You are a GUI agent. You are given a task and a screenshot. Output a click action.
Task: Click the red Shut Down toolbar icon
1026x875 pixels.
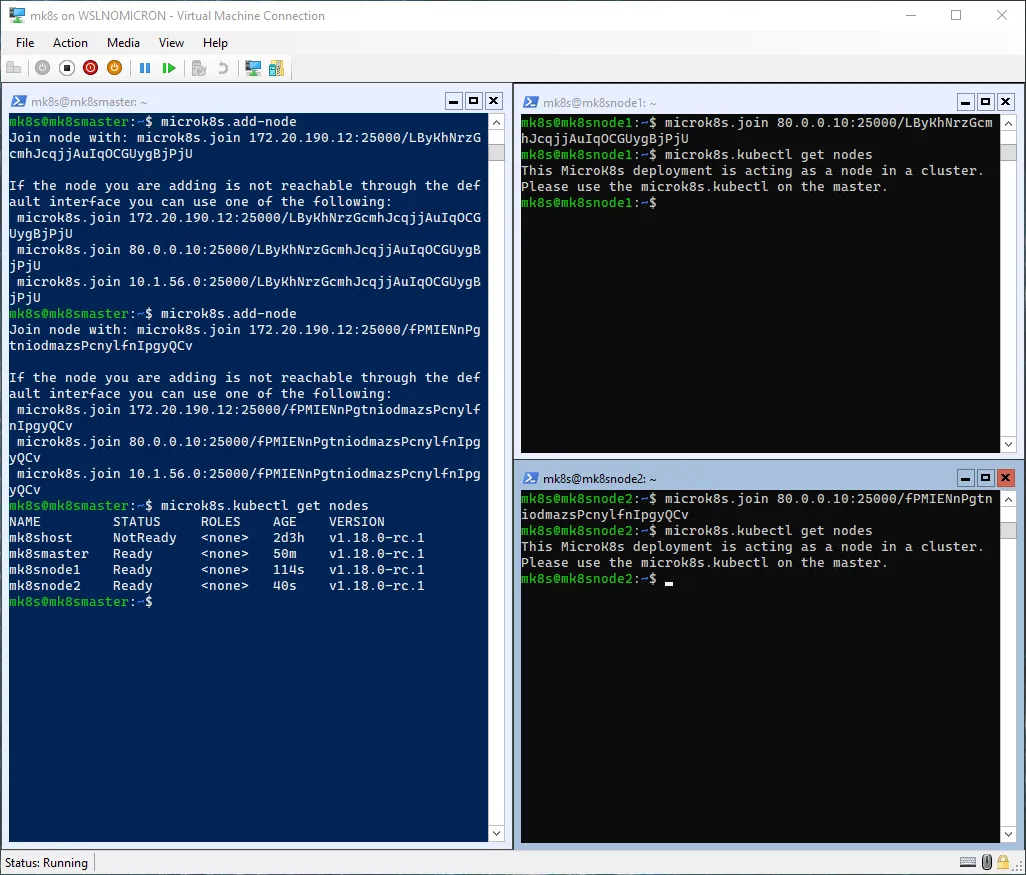[91, 68]
